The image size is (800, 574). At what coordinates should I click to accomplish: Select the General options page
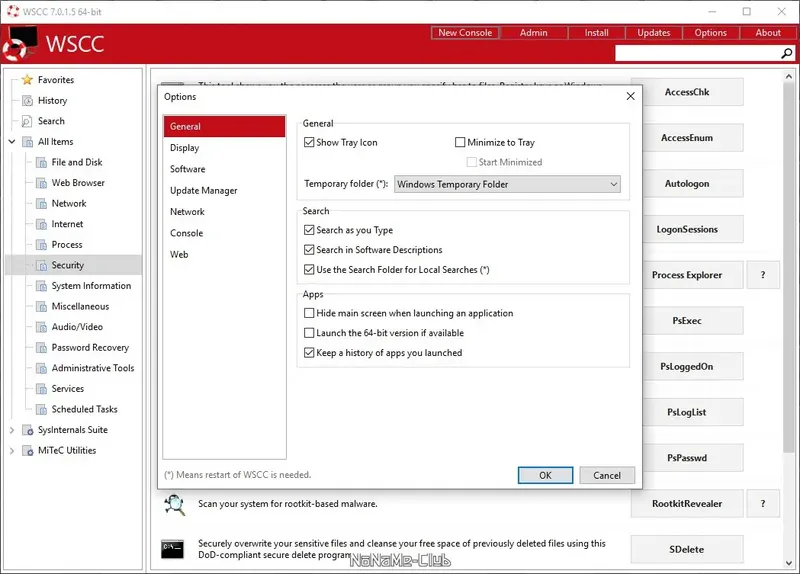[x=224, y=127]
